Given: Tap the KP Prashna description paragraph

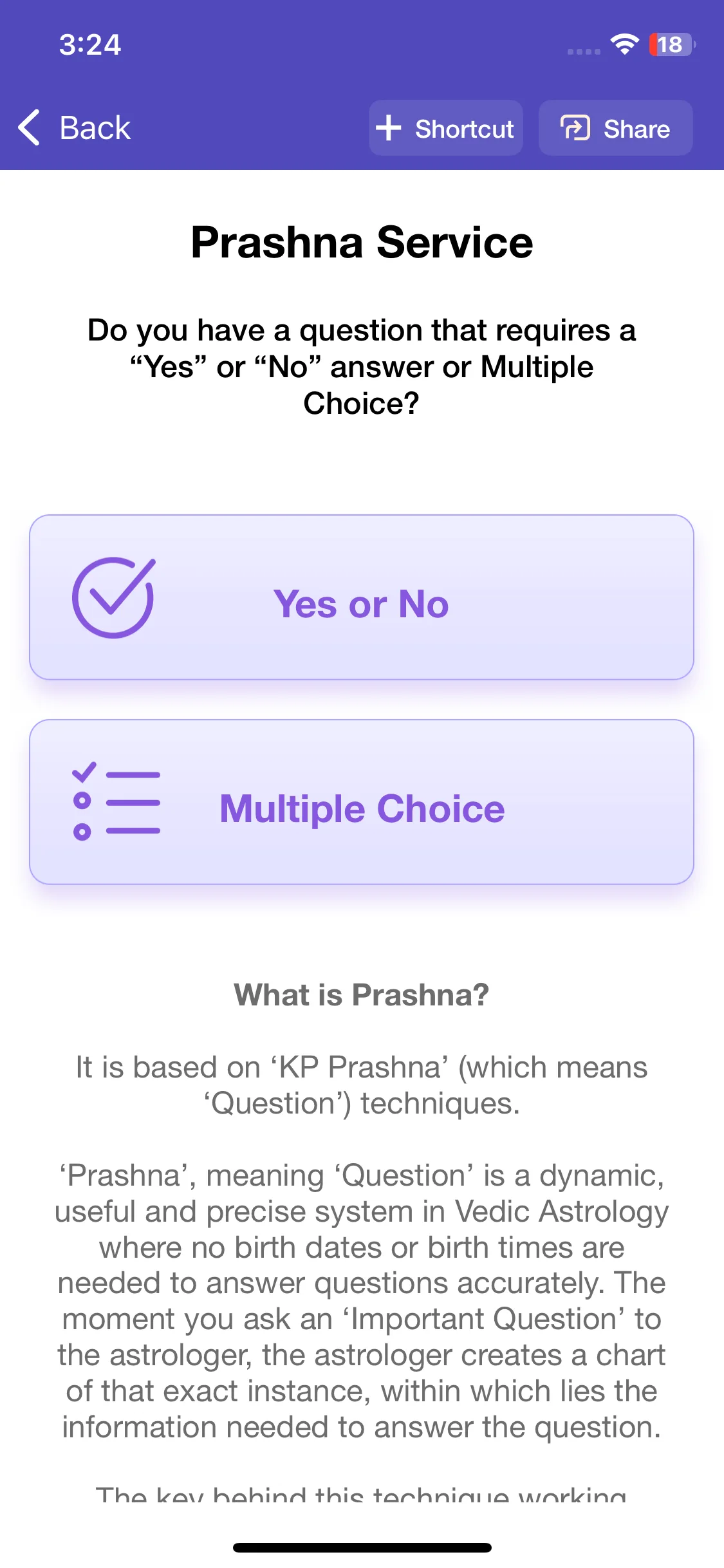Looking at the screenshot, I should 362,1085.
